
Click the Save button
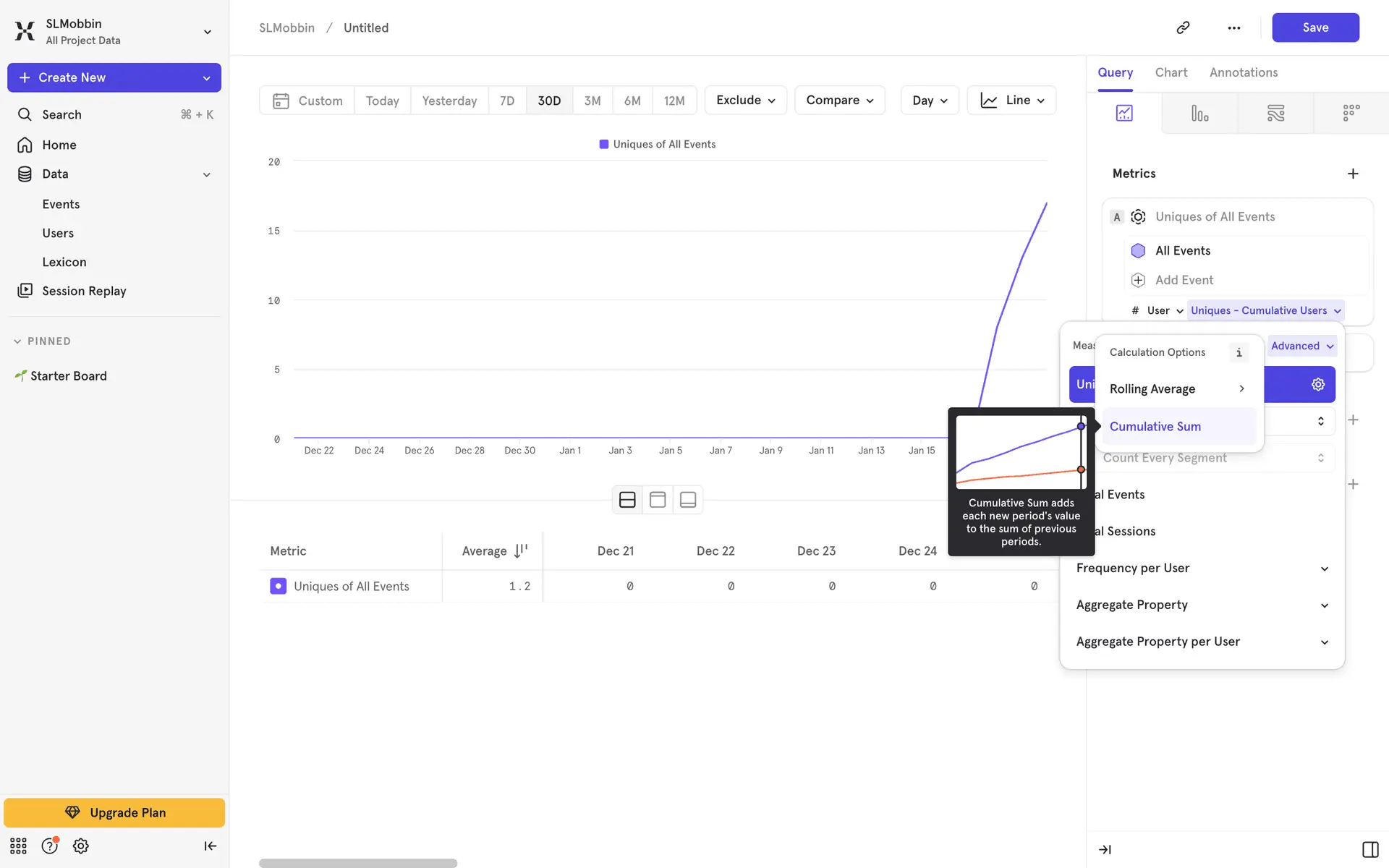(x=1314, y=27)
